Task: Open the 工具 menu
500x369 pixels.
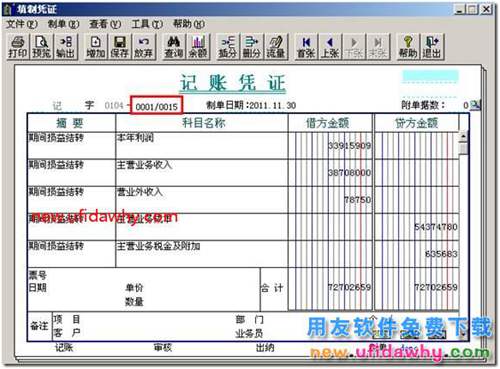Action: point(147,24)
